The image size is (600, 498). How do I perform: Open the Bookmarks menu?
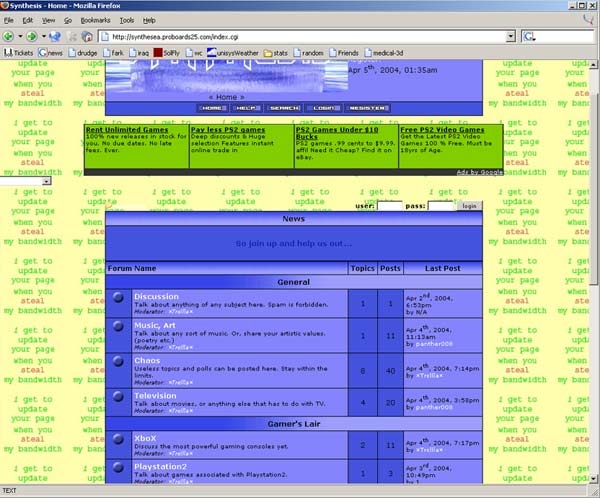(96, 20)
